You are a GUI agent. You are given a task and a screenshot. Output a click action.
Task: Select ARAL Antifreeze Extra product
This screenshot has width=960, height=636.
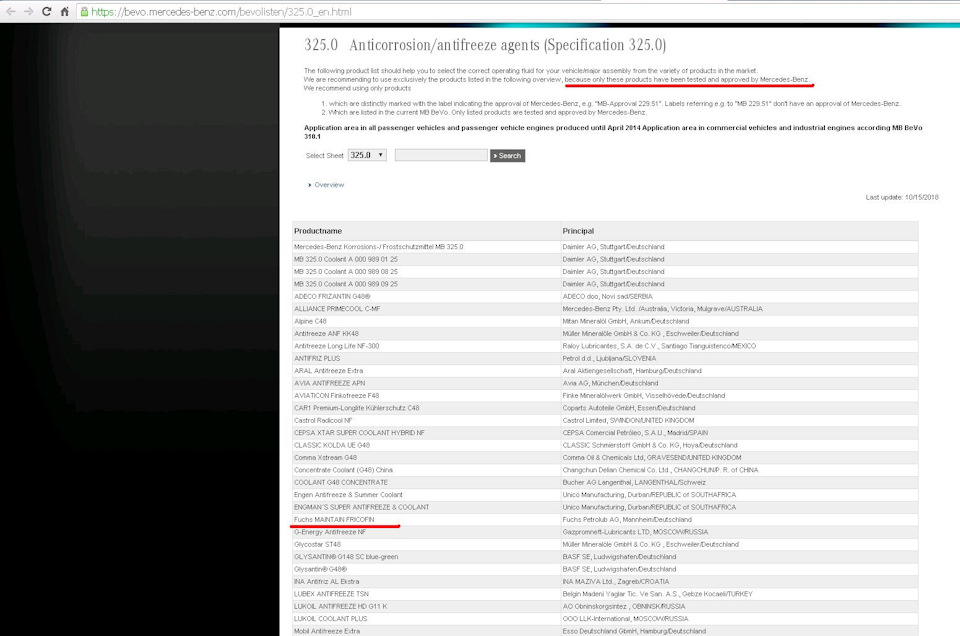[328, 371]
